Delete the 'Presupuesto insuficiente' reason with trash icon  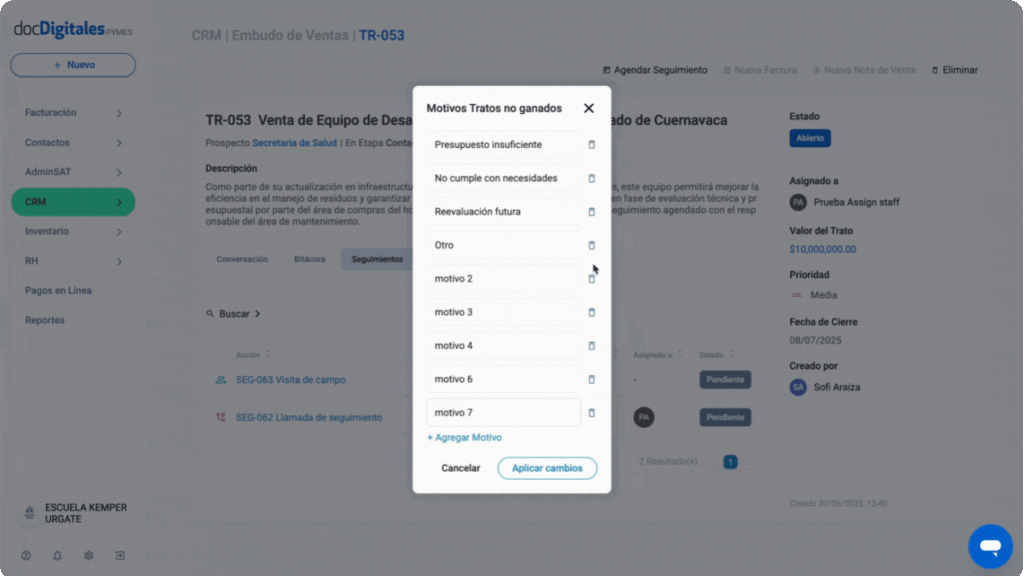point(592,144)
